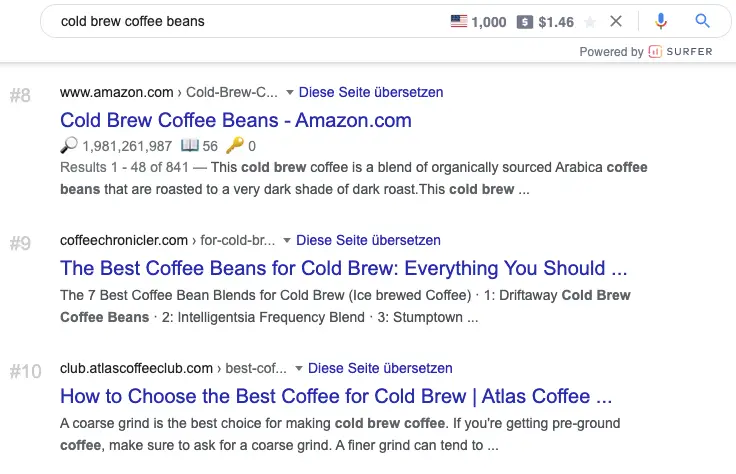736x474 pixels.
Task: Click the dollar sign CPC icon
Action: [525, 22]
